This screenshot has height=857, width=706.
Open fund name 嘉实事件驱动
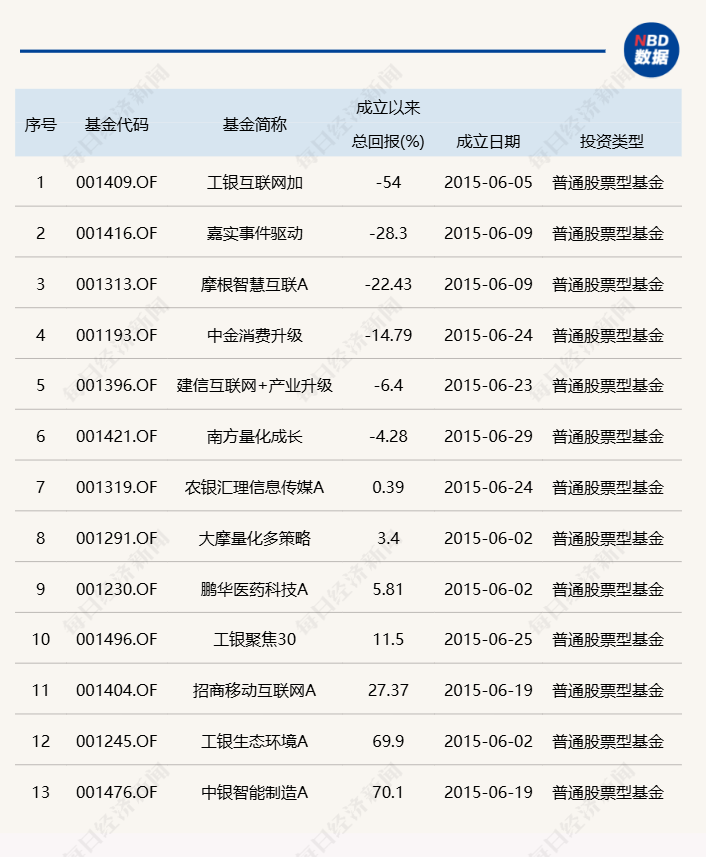[x=254, y=233]
